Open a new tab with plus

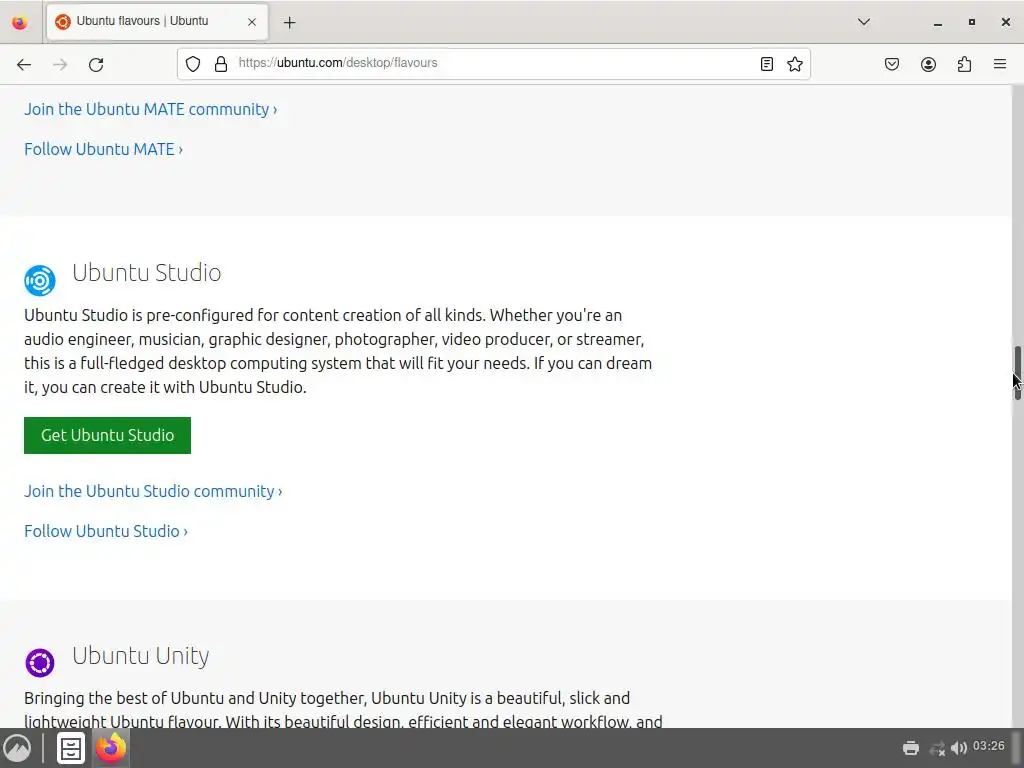click(290, 22)
